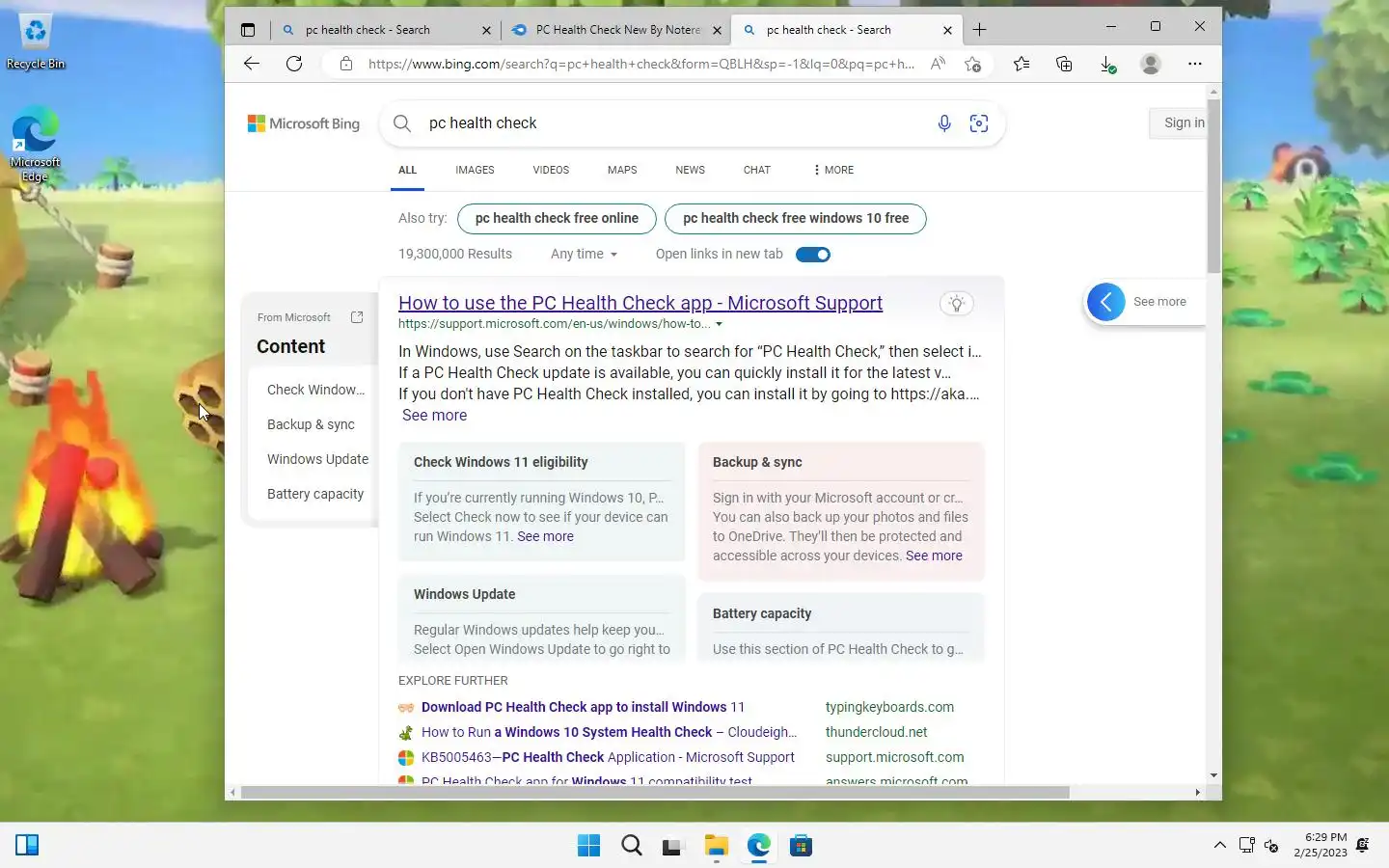Screen dimensions: 1389x868
Task: Expand first result with See more link
Action: 434,416
